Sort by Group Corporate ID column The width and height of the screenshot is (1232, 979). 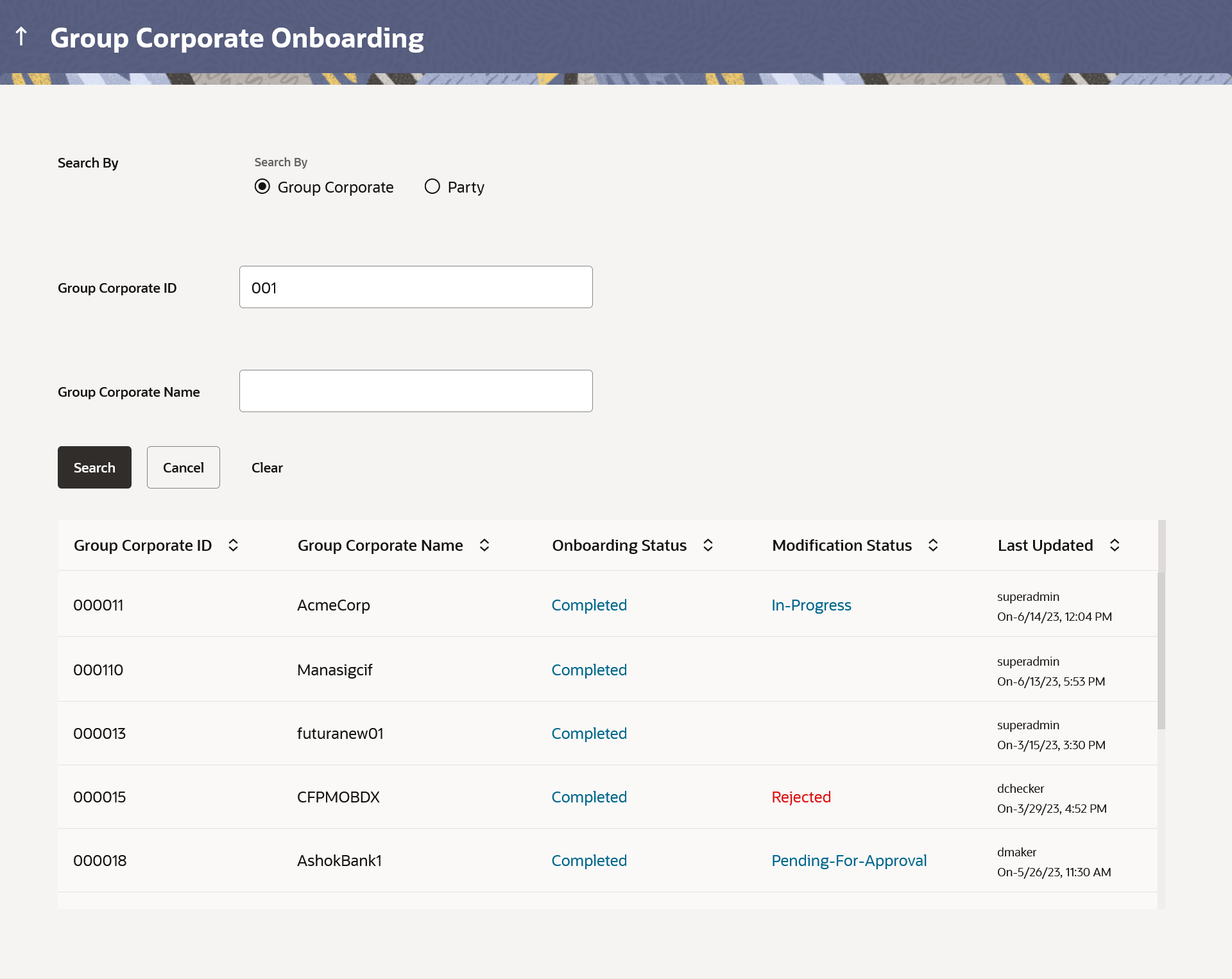click(233, 545)
